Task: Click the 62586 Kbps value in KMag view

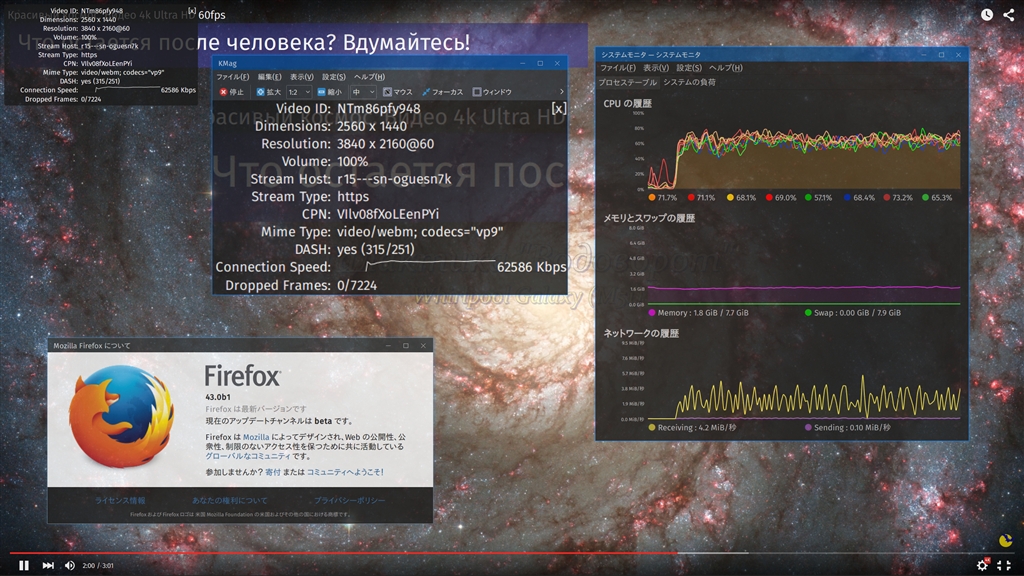Action: 531,267
